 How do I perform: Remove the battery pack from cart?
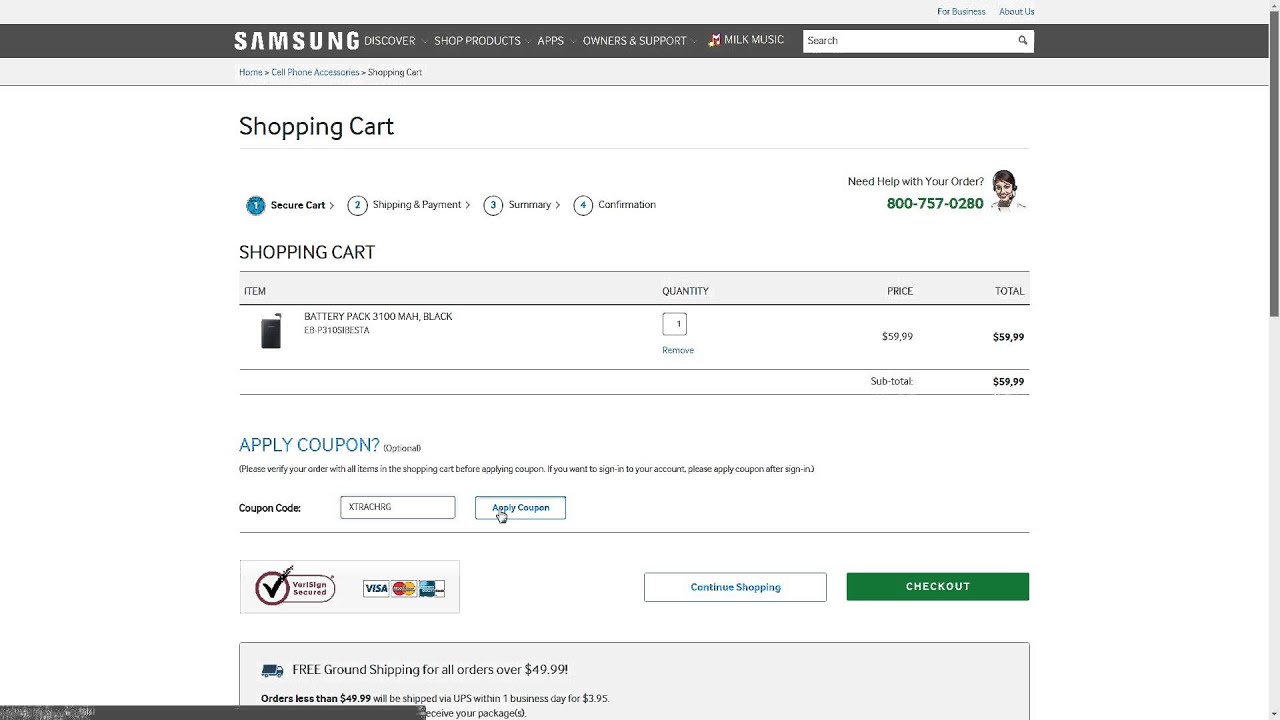[x=677, y=350]
